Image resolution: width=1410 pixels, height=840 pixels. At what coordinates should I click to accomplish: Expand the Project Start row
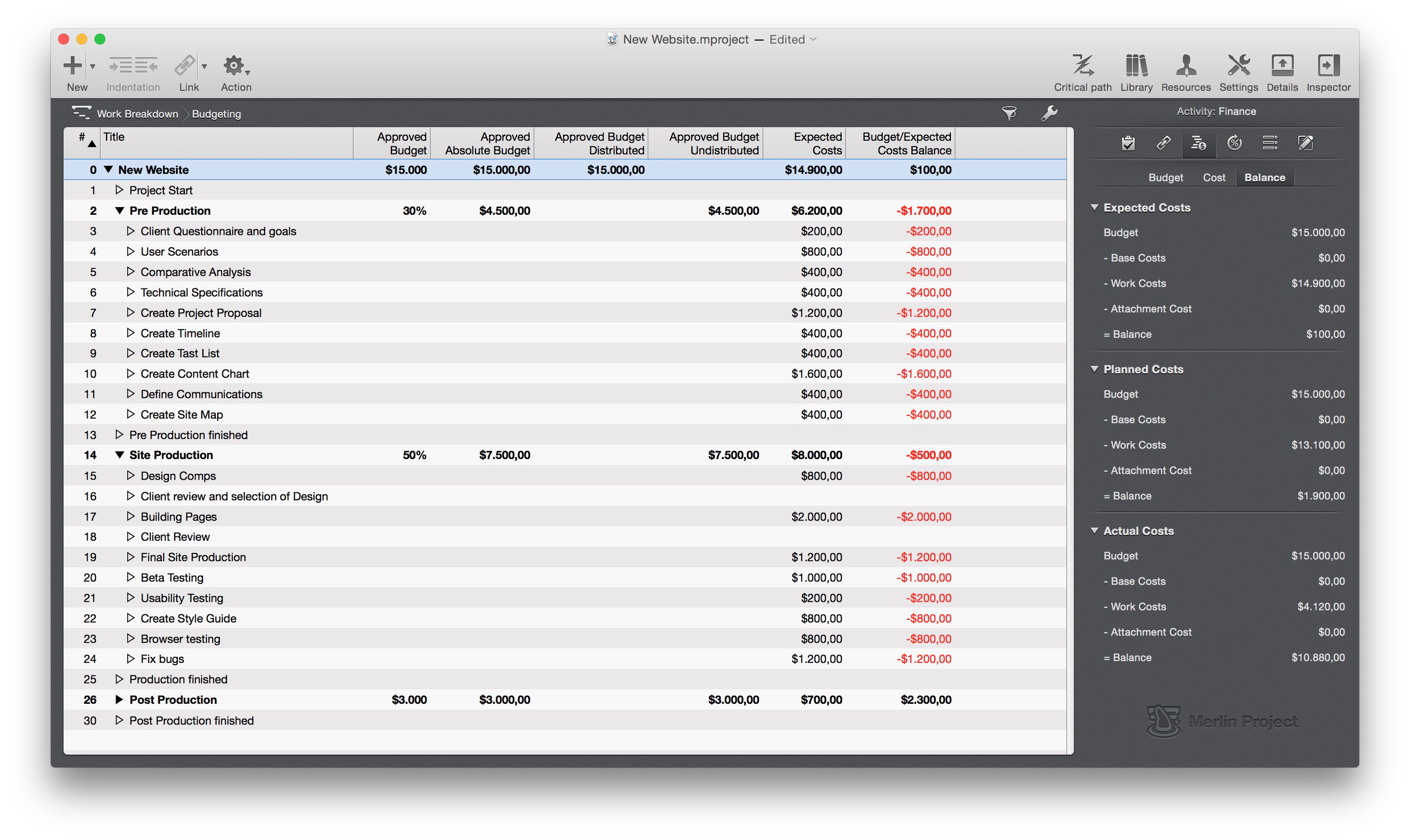(x=119, y=190)
